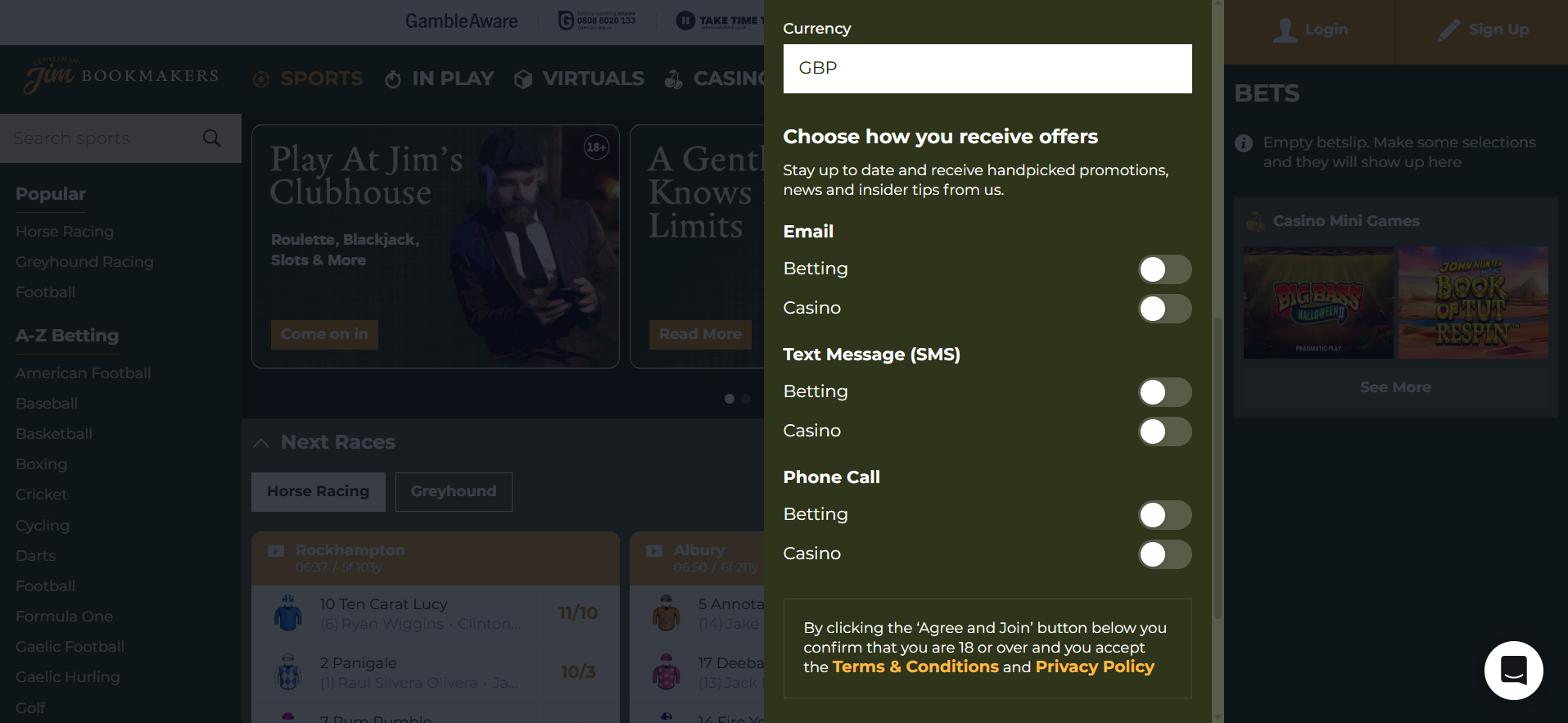Click the Login person icon
1568x723 pixels.
1286,30
